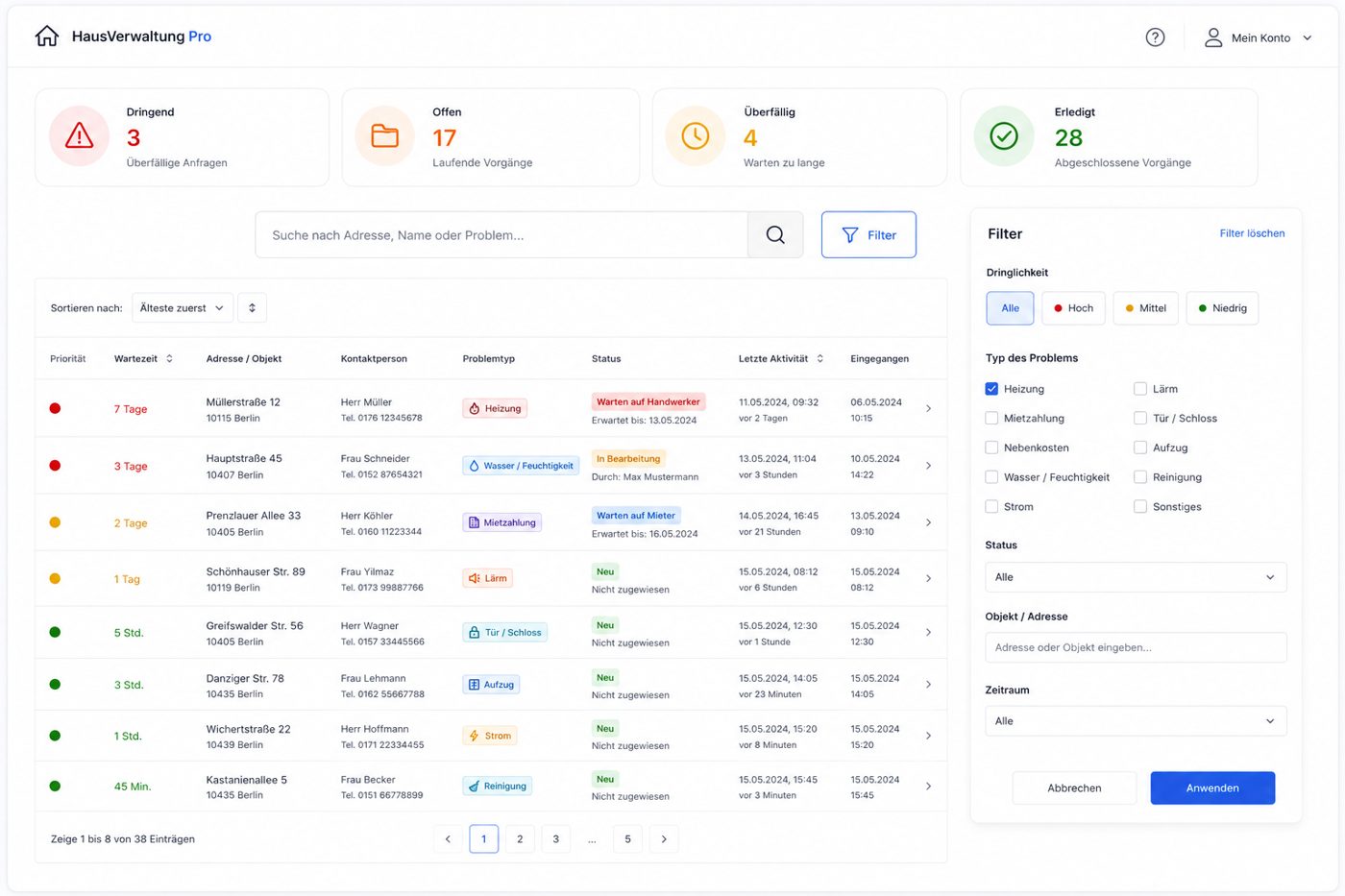Image resolution: width=1345 pixels, height=896 pixels.
Task: Focus the Suche nach Adresse search field
Action: tap(501, 235)
